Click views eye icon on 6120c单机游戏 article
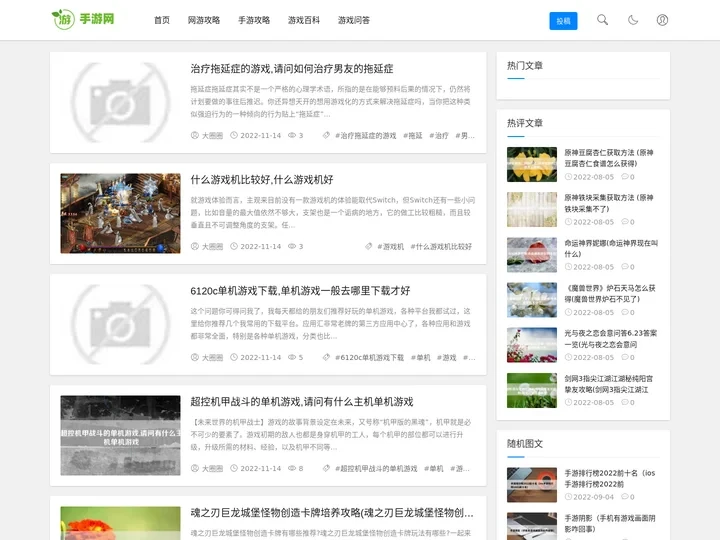The height and width of the screenshot is (540, 720). point(292,357)
